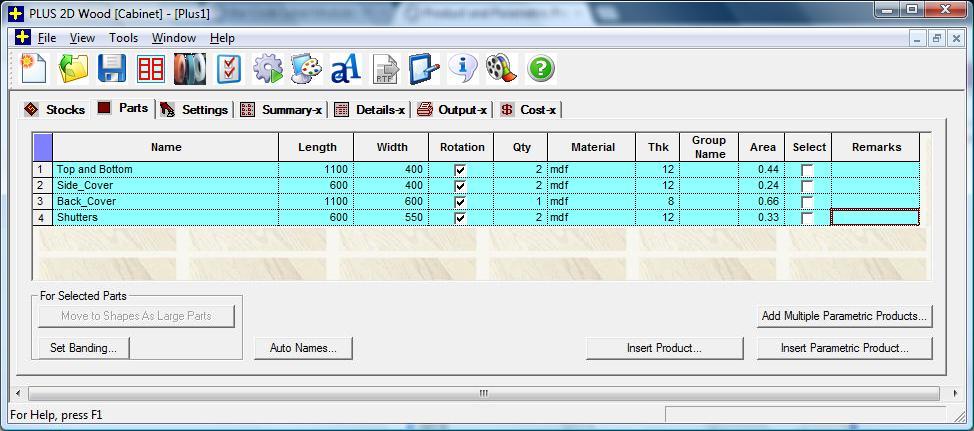The image size is (974, 431).
Task: Click the gear with play arrow icon
Action: [x=267, y=69]
